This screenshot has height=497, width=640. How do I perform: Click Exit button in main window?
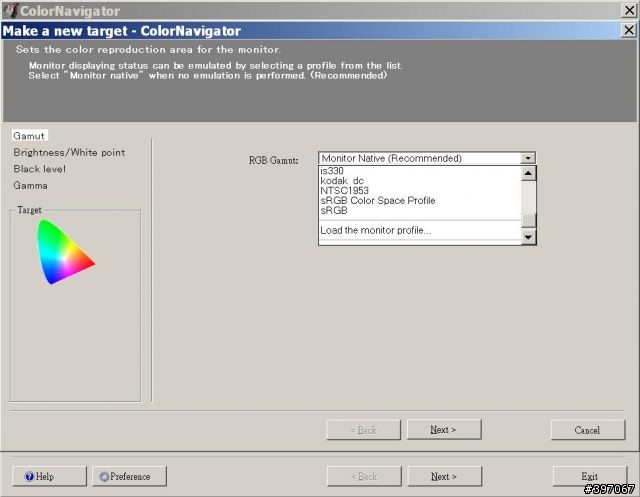click(x=590, y=476)
